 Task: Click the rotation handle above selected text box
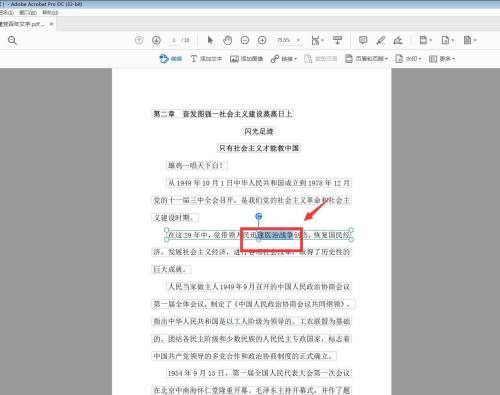coord(259,216)
